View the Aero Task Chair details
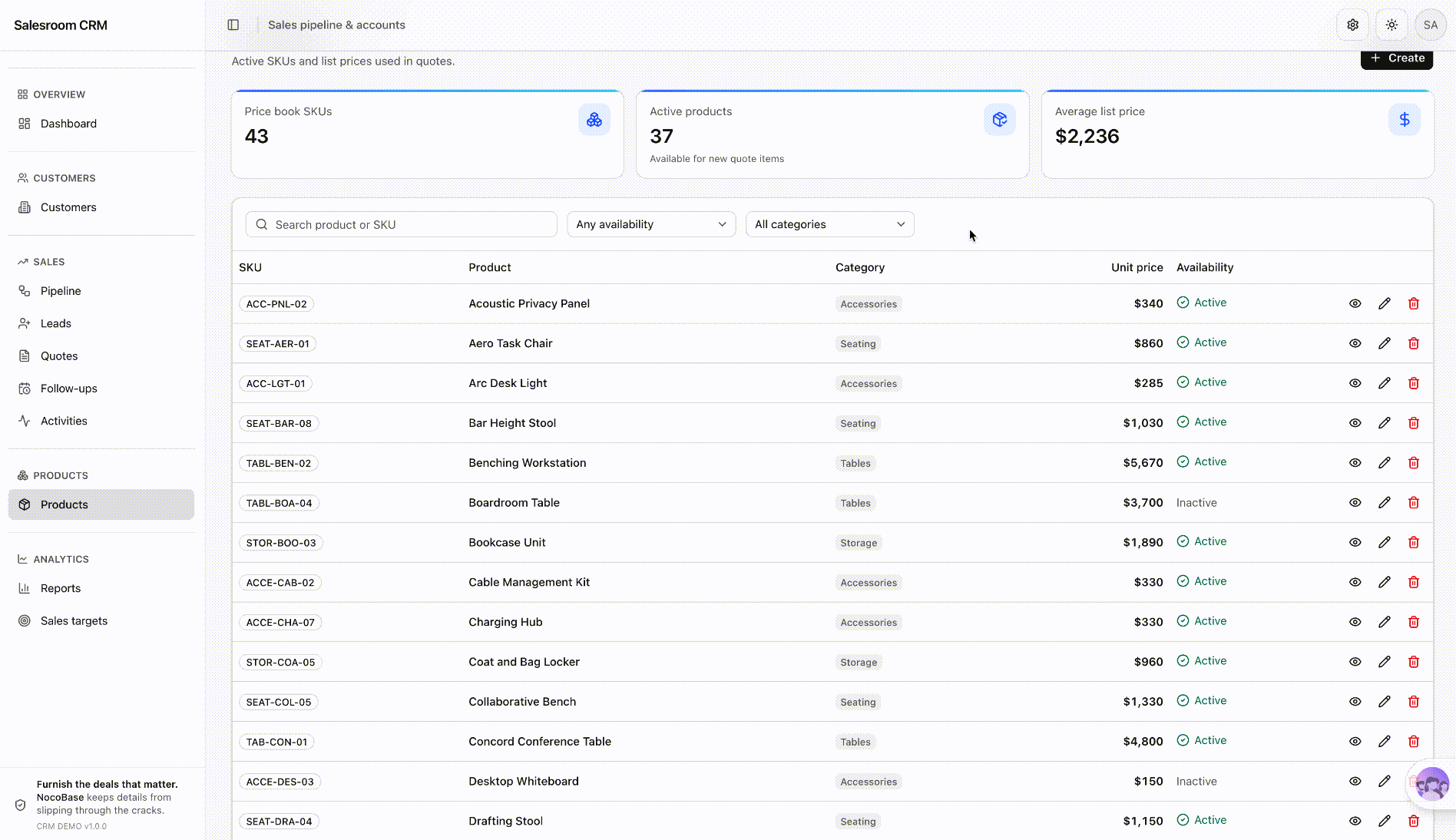The height and width of the screenshot is (840, 1456). (1355, 343)
